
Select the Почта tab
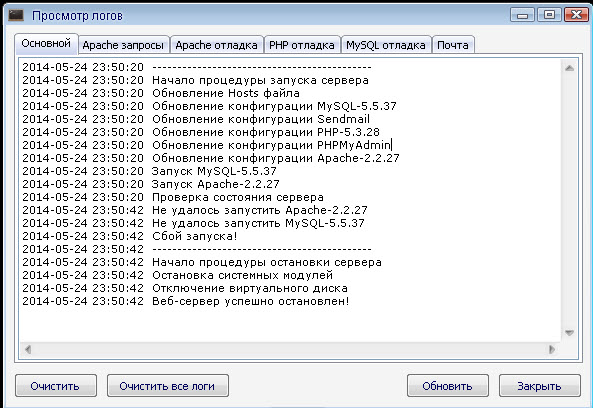point(453,45)
